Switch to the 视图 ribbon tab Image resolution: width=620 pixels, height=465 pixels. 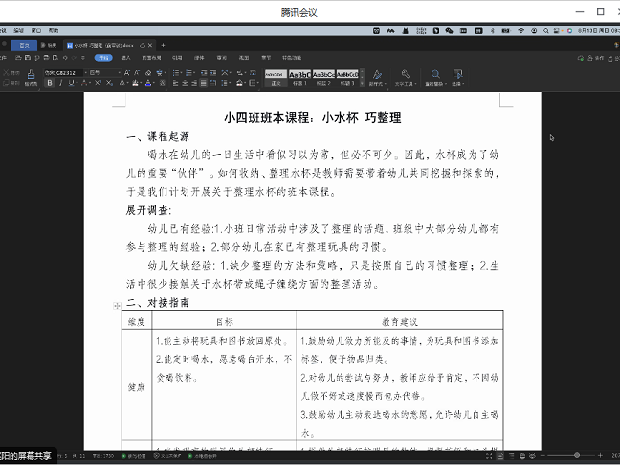(244, 58)
